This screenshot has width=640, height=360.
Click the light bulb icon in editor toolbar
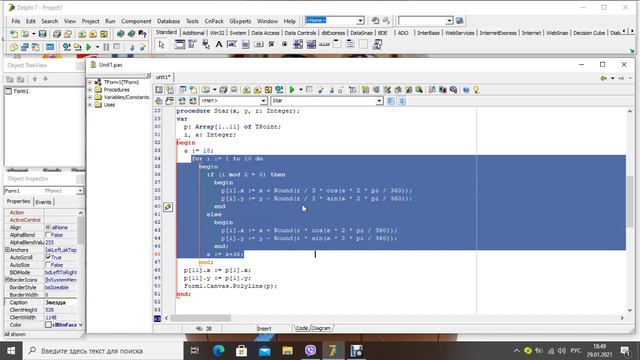pyautogui.click(x=476, y=90)
